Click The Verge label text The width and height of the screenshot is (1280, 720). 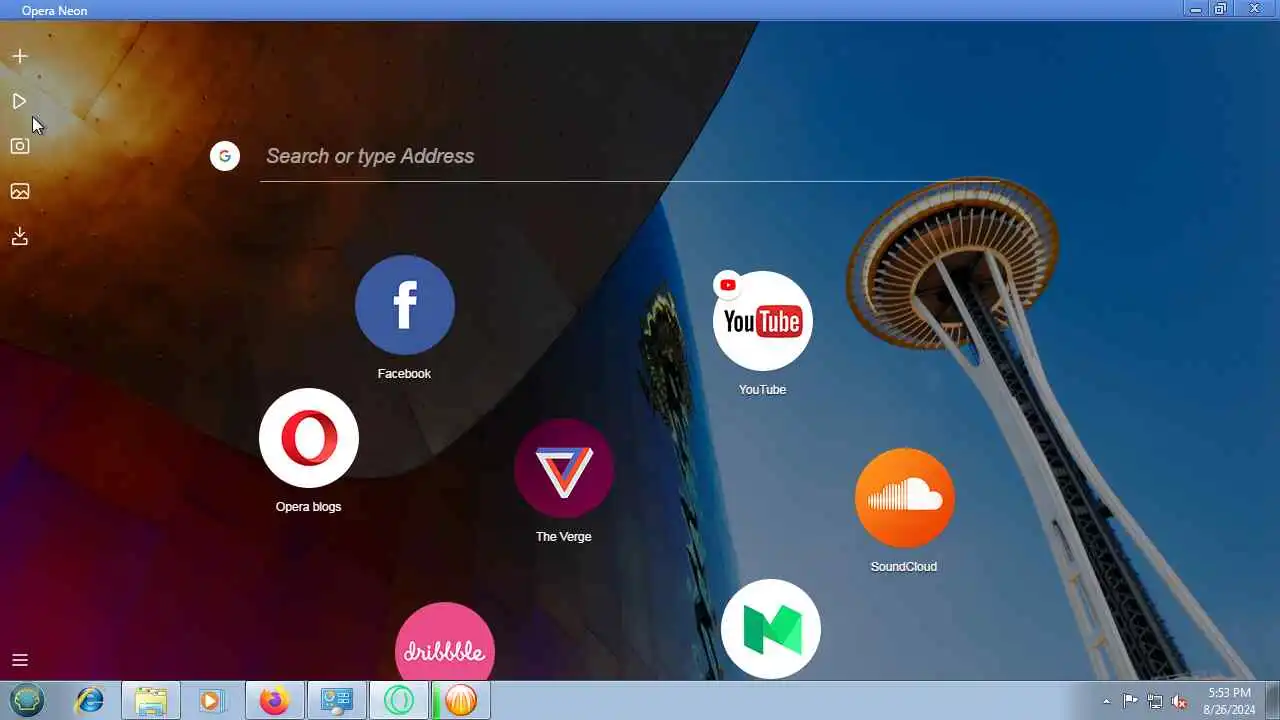563,537
